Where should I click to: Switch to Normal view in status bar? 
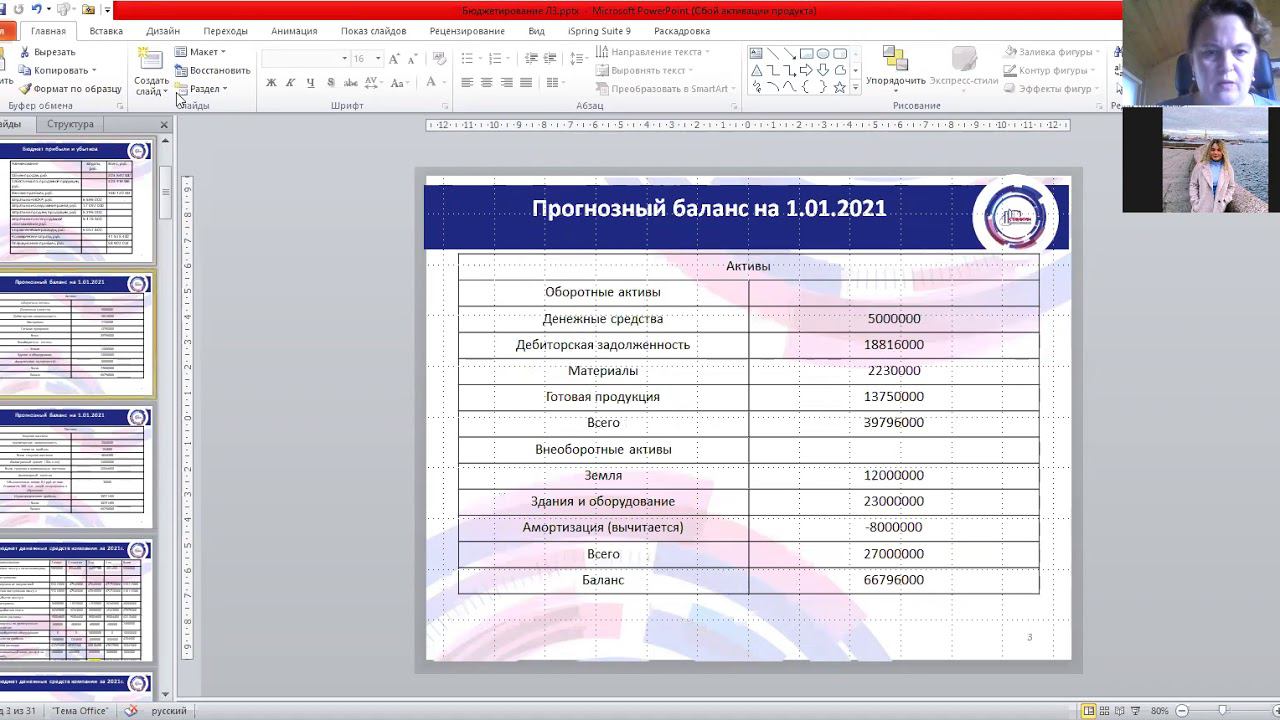(x=1089, y=711)
